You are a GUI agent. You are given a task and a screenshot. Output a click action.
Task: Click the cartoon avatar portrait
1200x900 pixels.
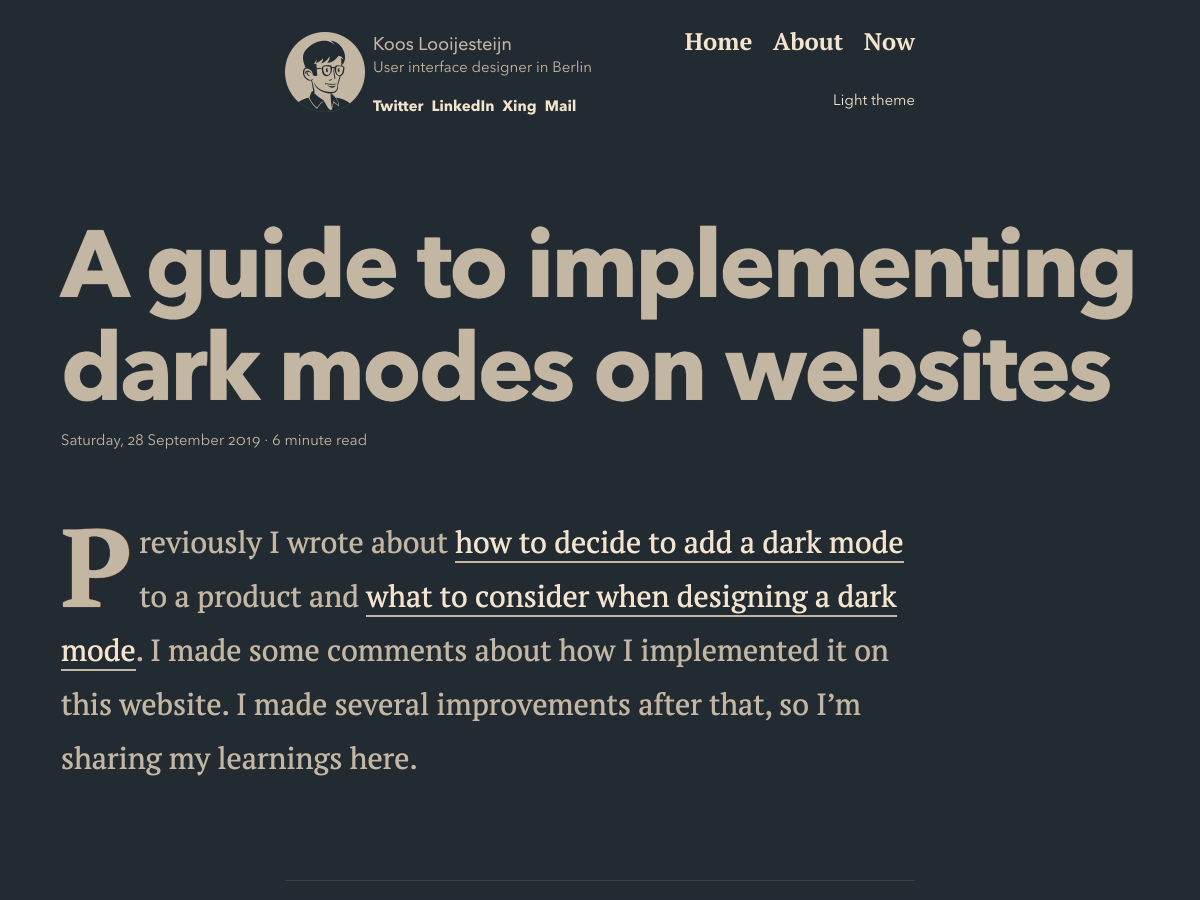324,71
